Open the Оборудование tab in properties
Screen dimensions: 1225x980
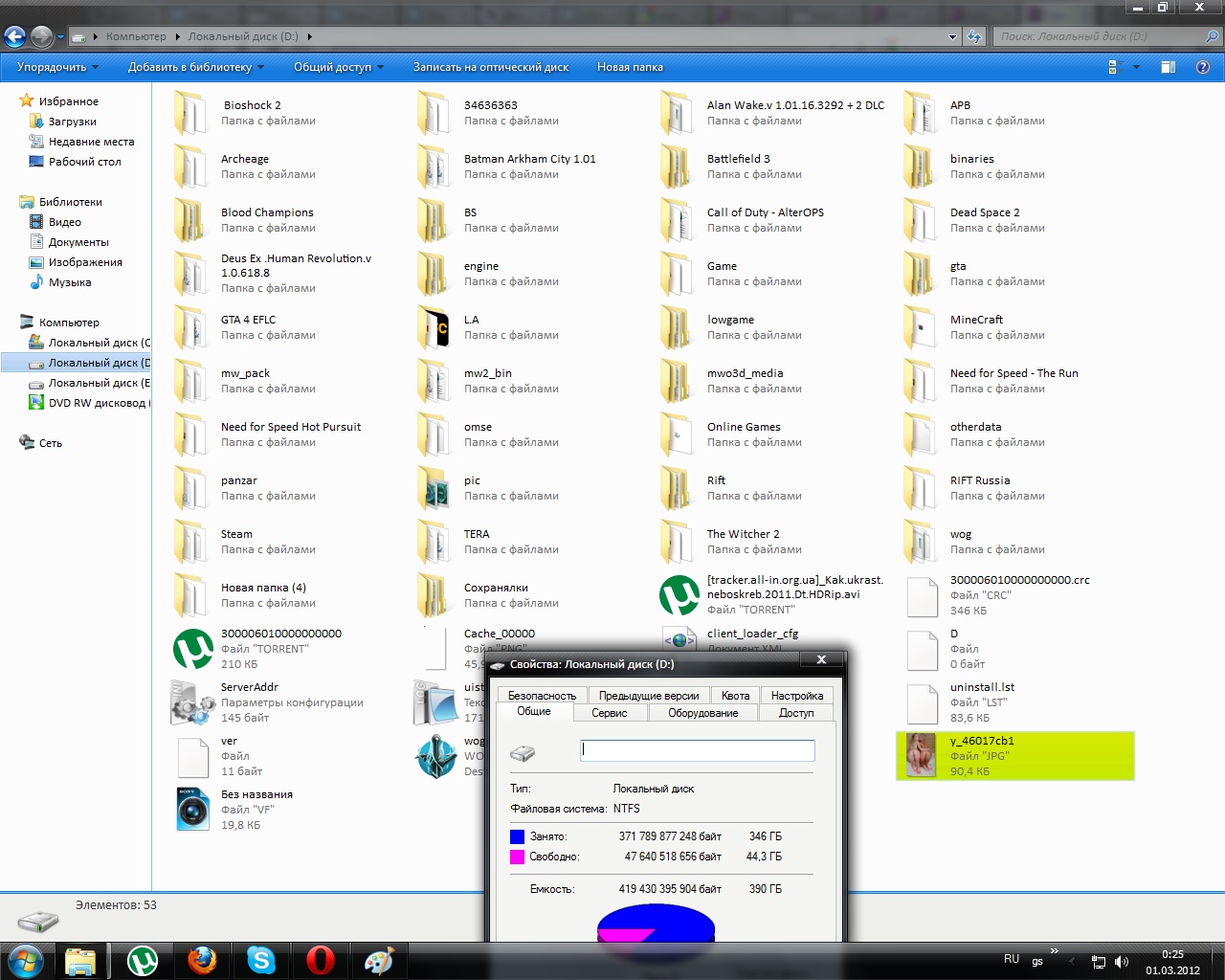tap(702, 713)
